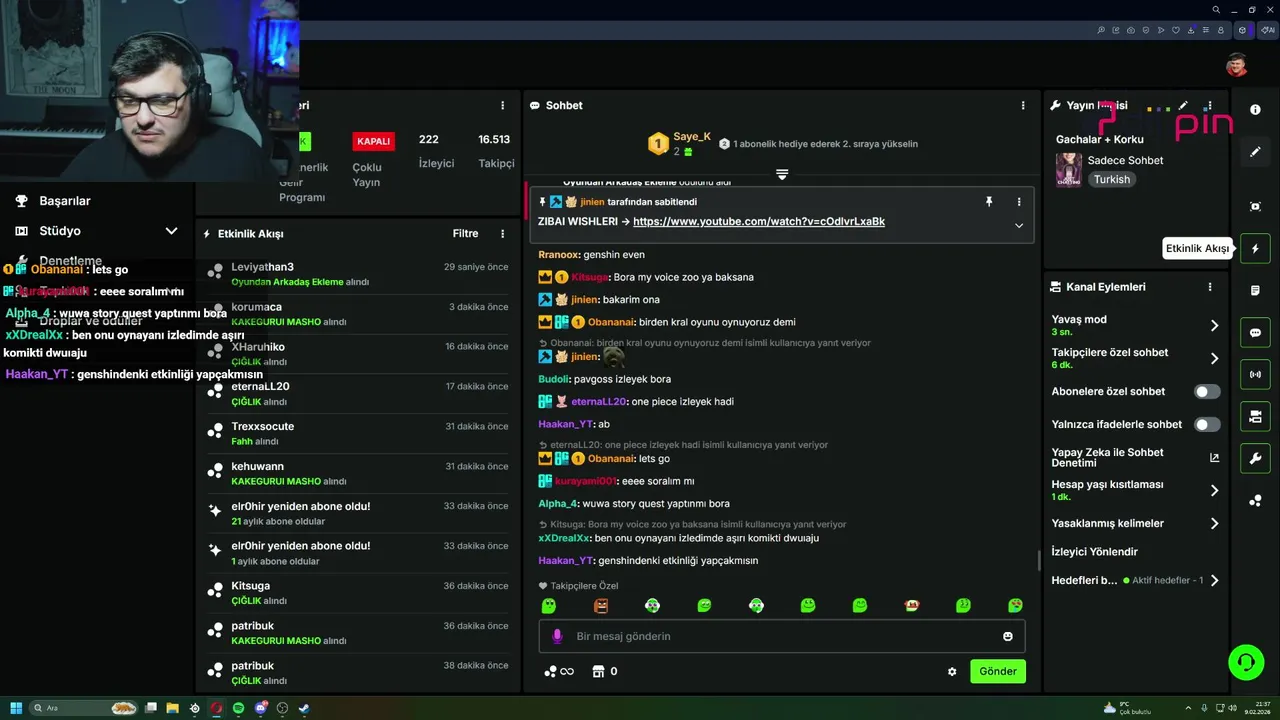
Task: Open the info panel icon in the right sidebar
Action: point(1255,110)
